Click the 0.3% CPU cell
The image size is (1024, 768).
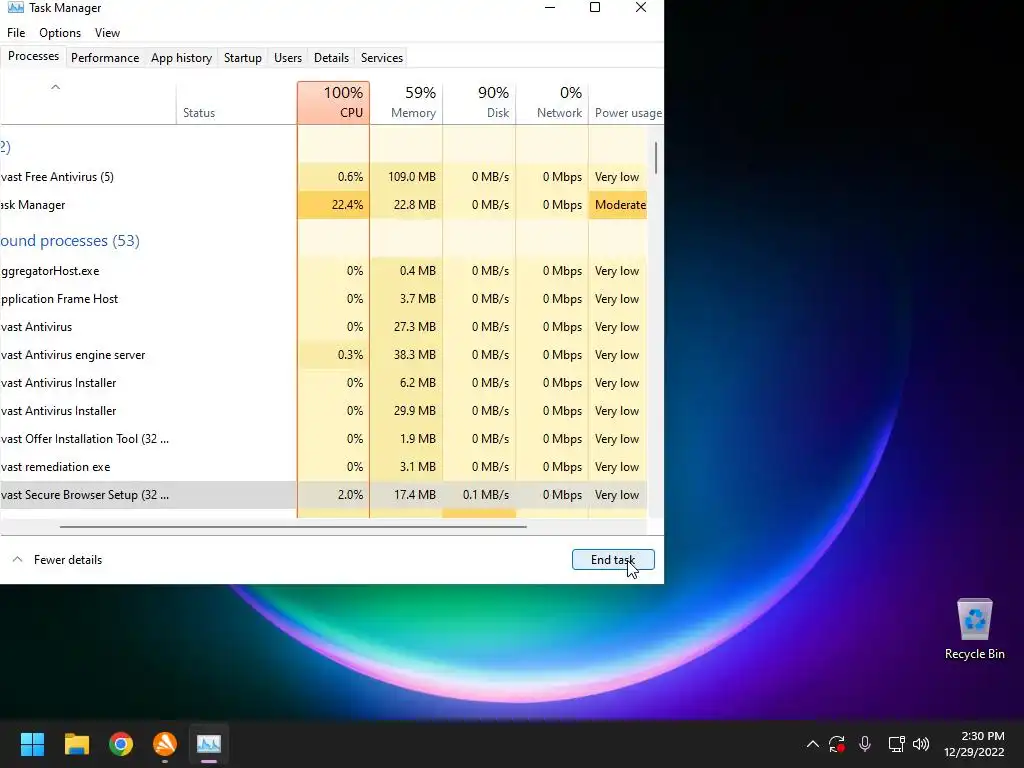pyautogui.click(x=334, y=355)
